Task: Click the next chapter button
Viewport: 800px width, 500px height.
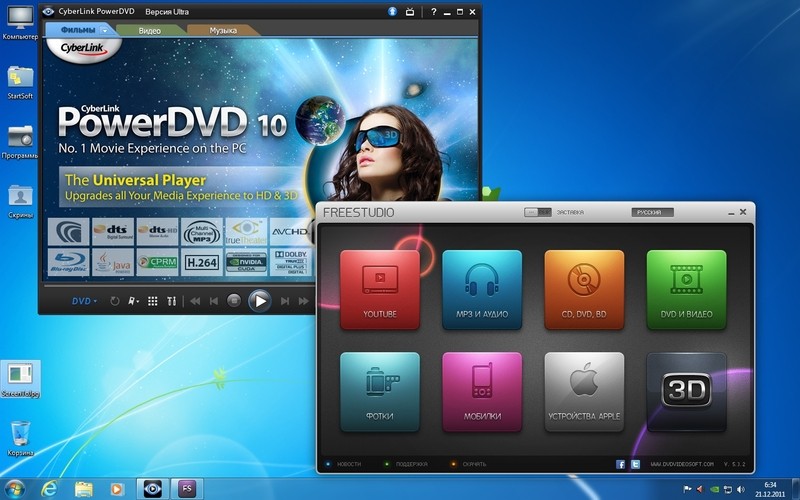Action: (x=285, y=302)
